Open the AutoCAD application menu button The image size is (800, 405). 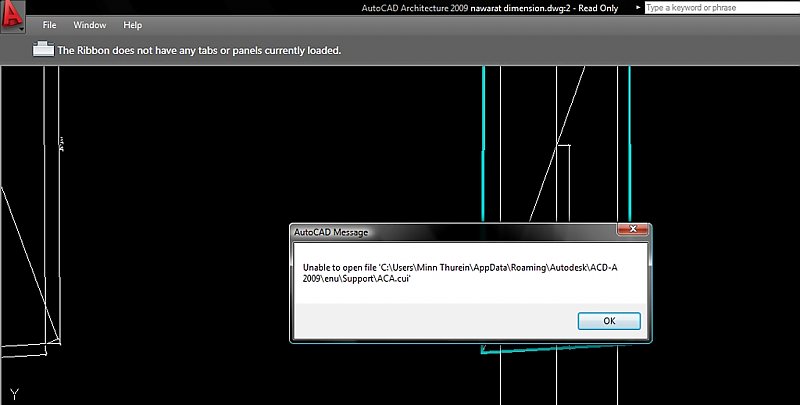13,16
